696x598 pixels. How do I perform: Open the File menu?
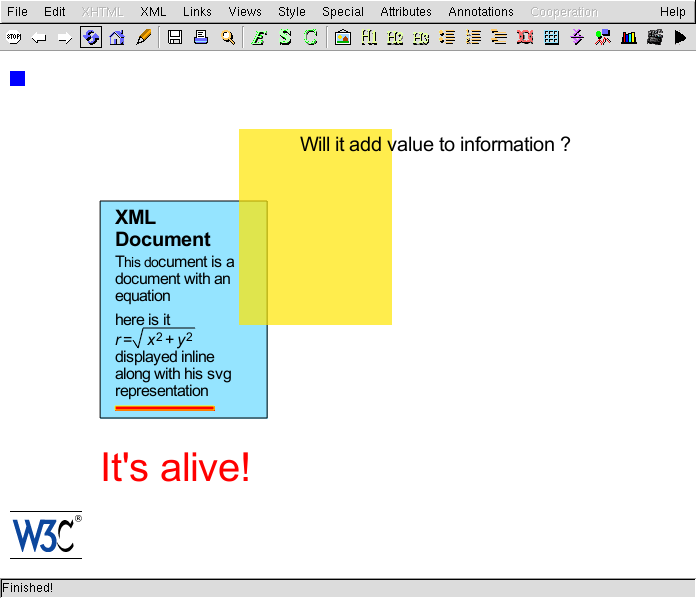point(17,12)
